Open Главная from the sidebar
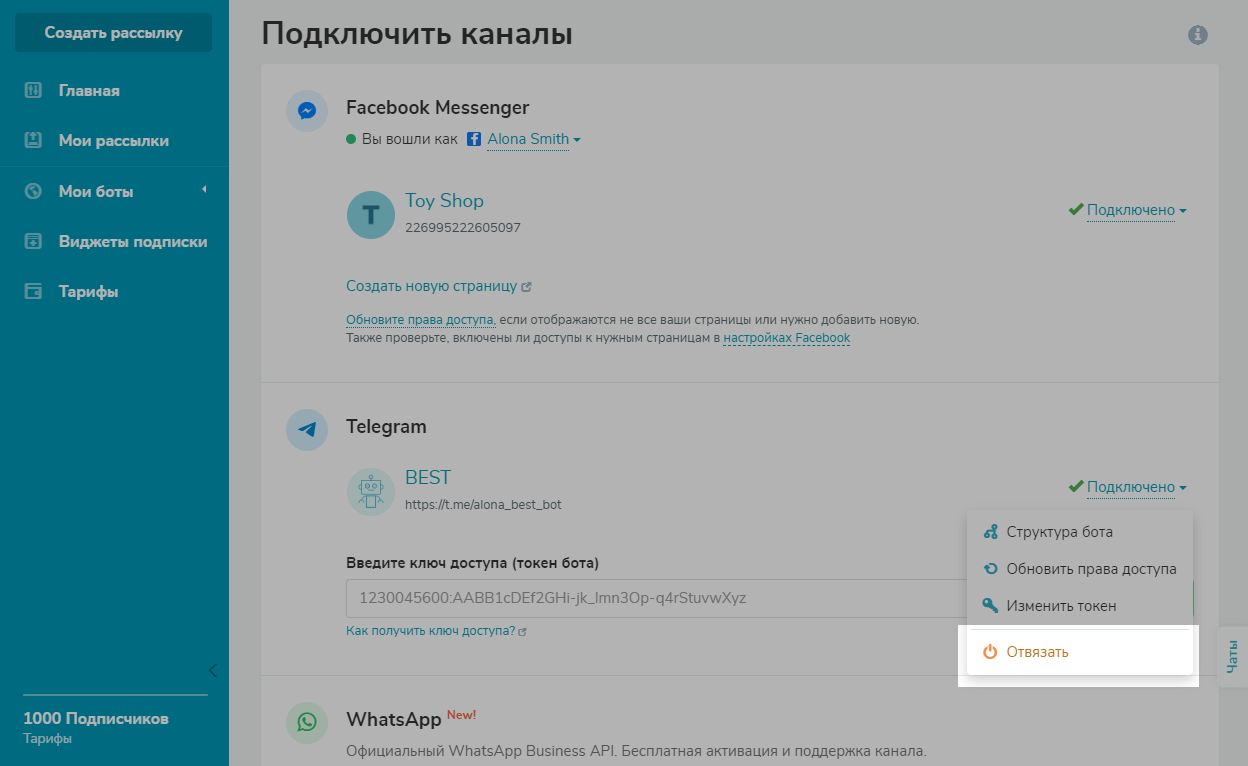The width and height of the screenshot is (1248, 766). pos(89,91)
